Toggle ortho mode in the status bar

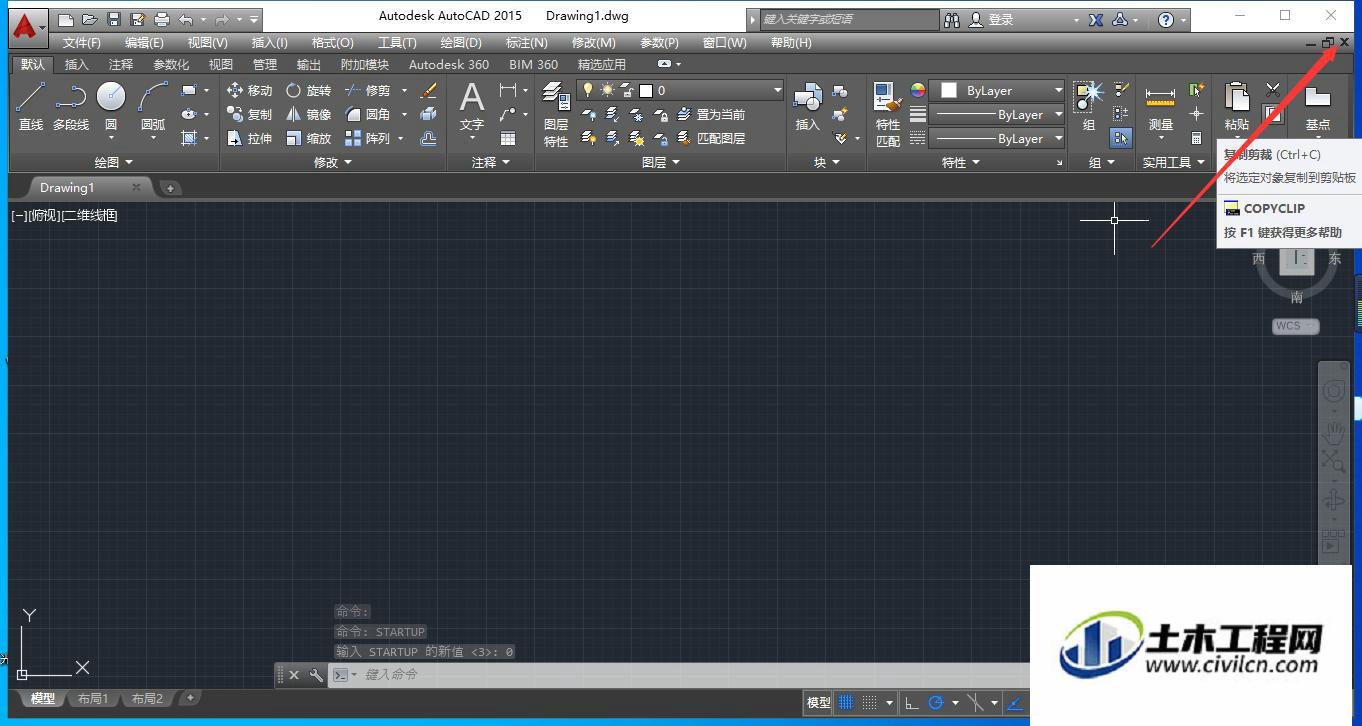point(912,702)
